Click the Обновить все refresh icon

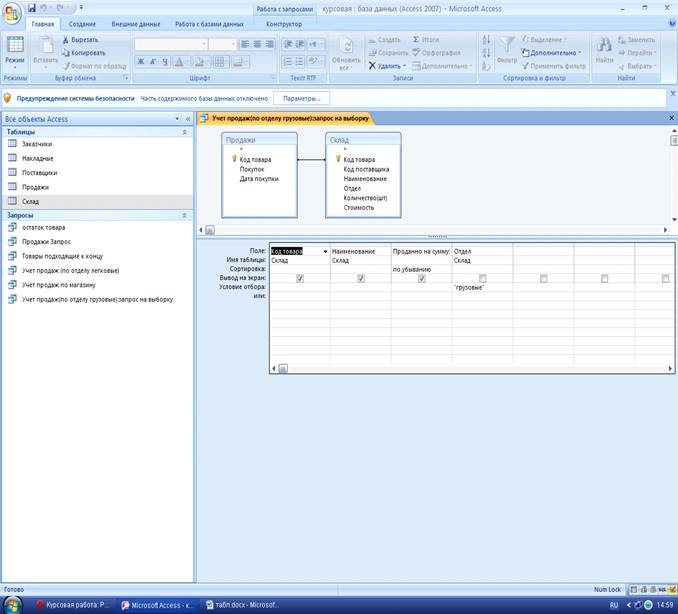pyautogui.click(x=347, y=47)
